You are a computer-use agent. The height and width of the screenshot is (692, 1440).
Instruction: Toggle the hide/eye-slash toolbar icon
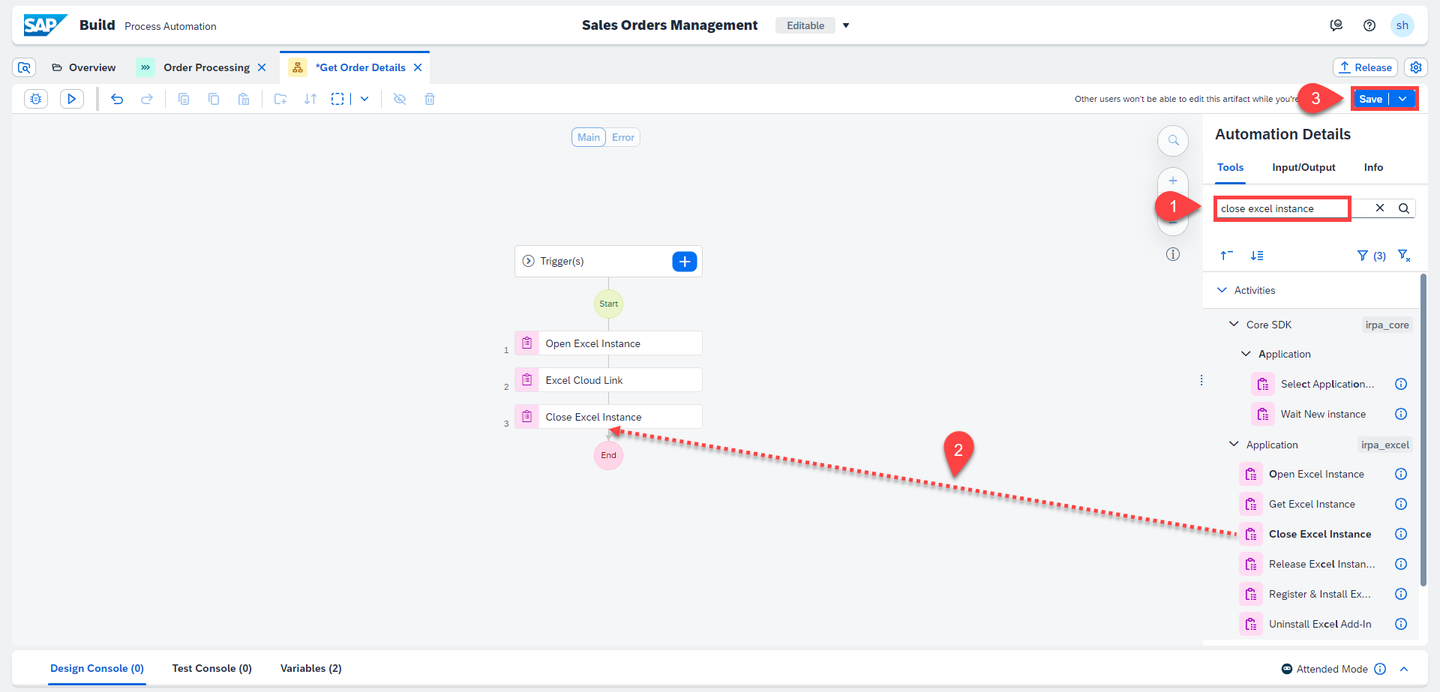click(x=399, y=99)
